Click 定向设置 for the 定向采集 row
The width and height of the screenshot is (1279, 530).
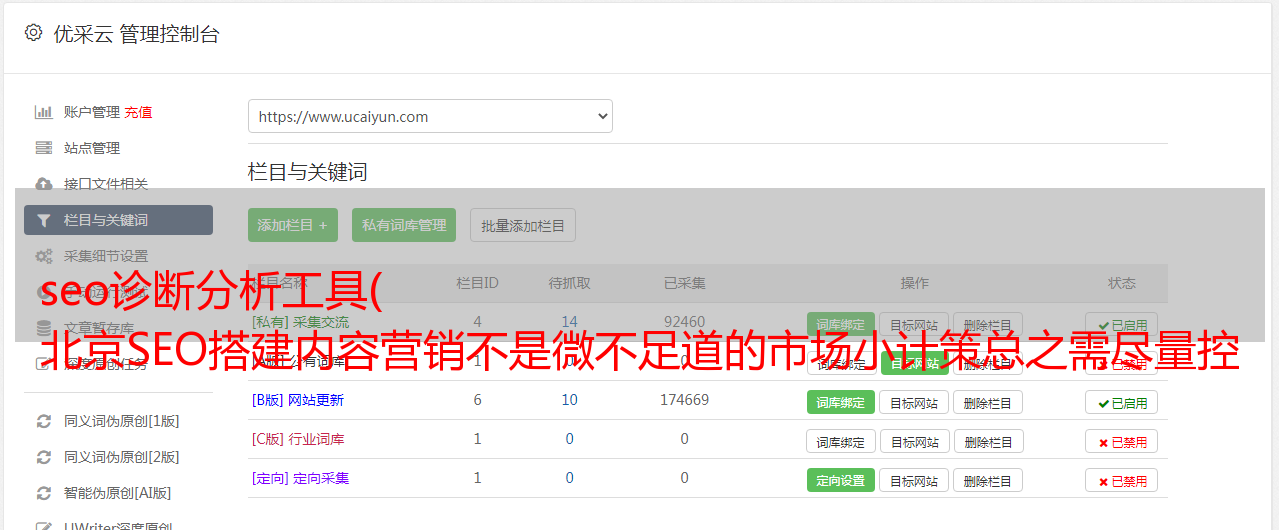click(840, 480)
